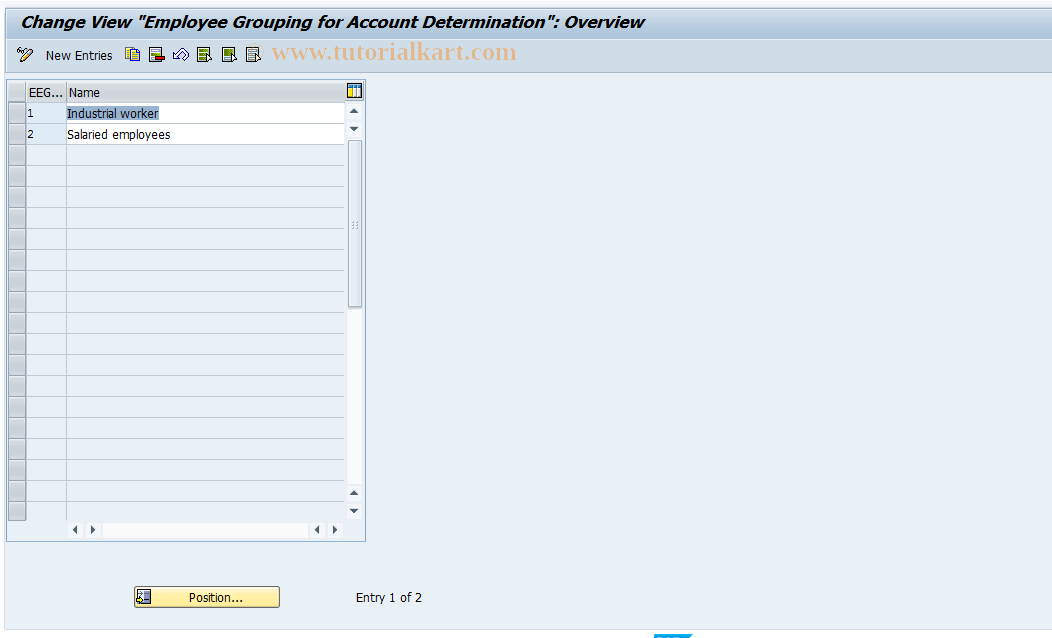Select the row selector for Industrial worker
1052x638 pixels.
click(17, 113)
